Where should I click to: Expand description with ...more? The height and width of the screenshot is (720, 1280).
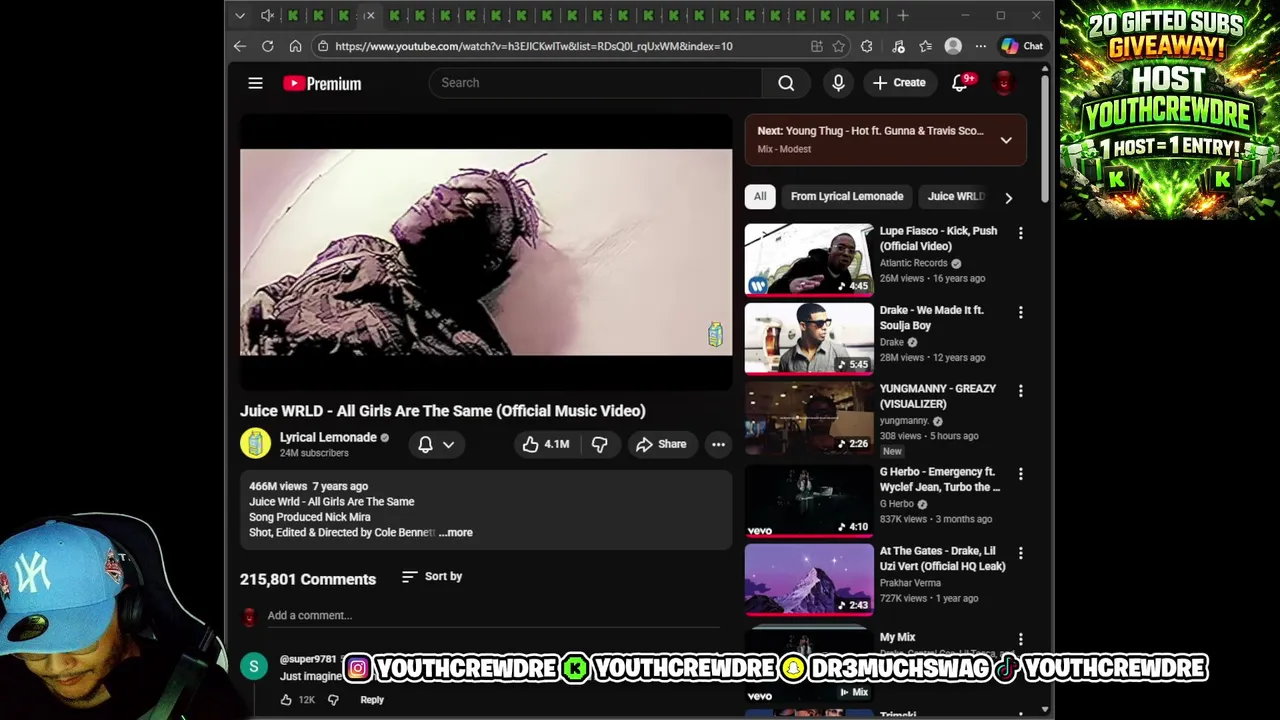click(x=456, y=533)
